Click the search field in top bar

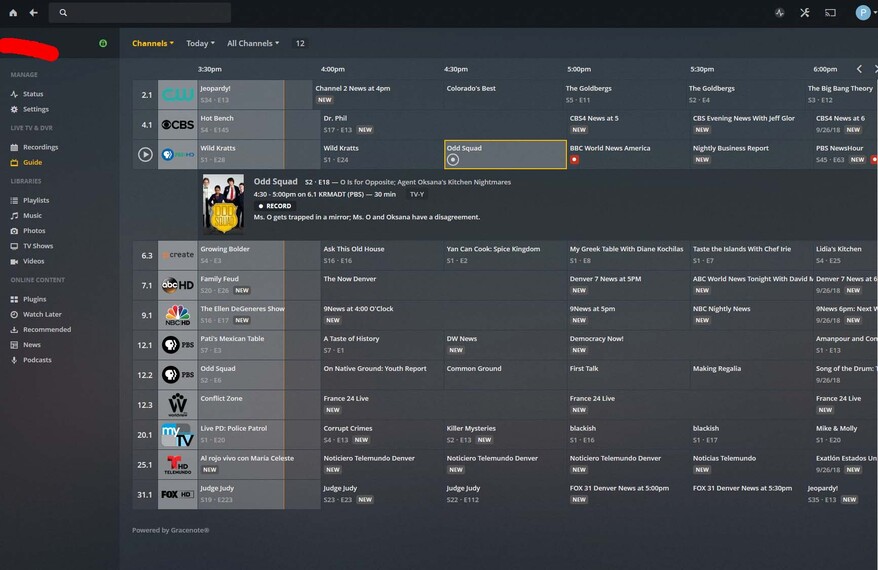(x=140, y=12)
